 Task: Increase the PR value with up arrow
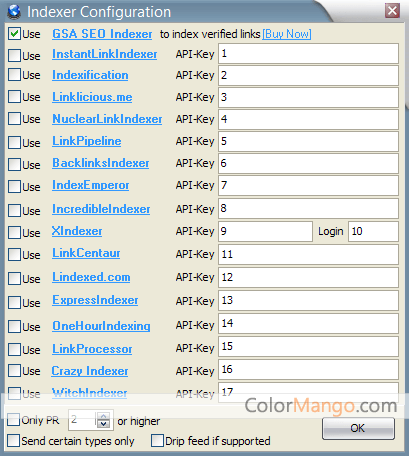(x=104, y=416)
